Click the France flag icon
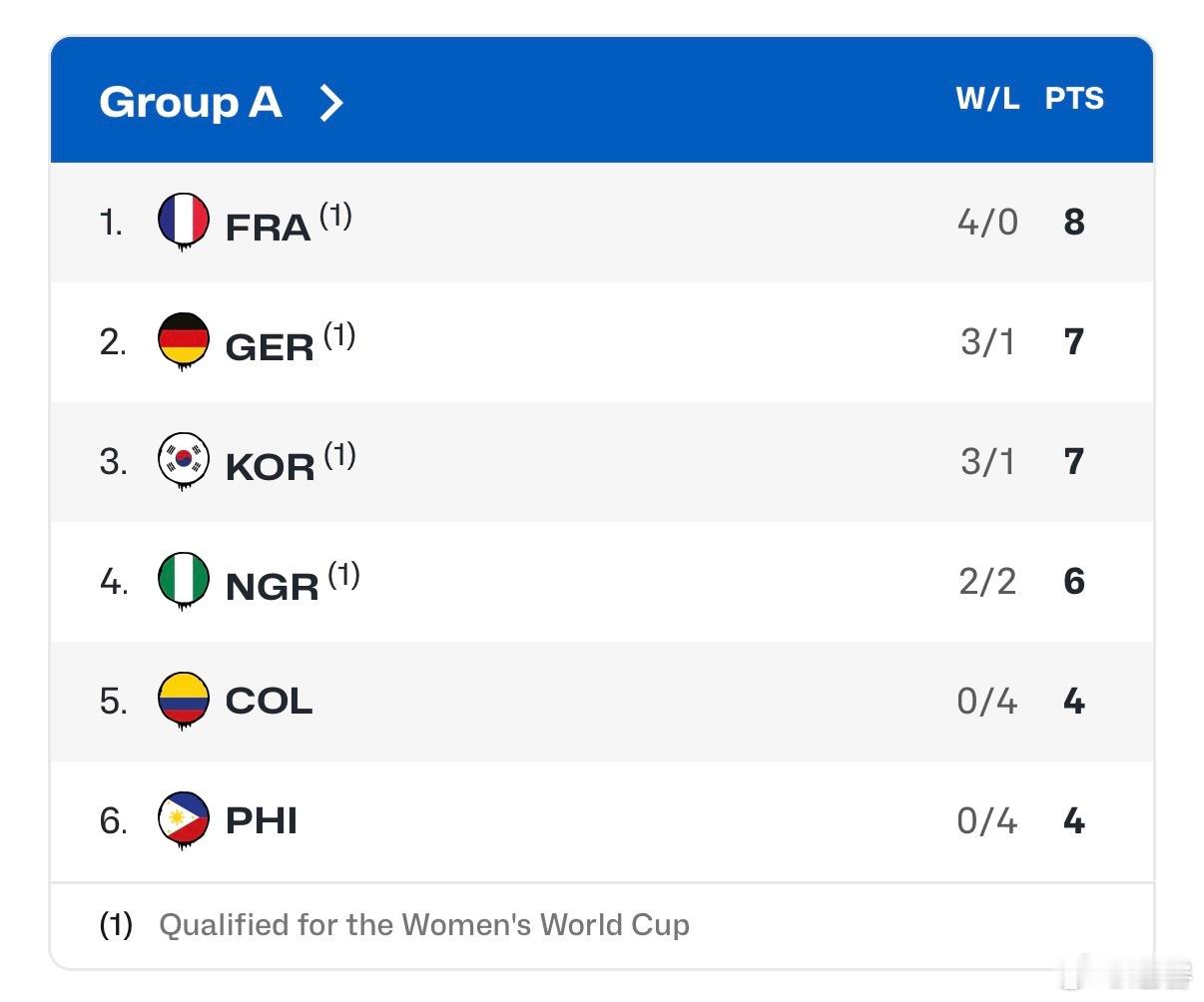Image resolution: width=1204 pixels, height=1002 pixels. pyautogui.click(x=184, y=221)
